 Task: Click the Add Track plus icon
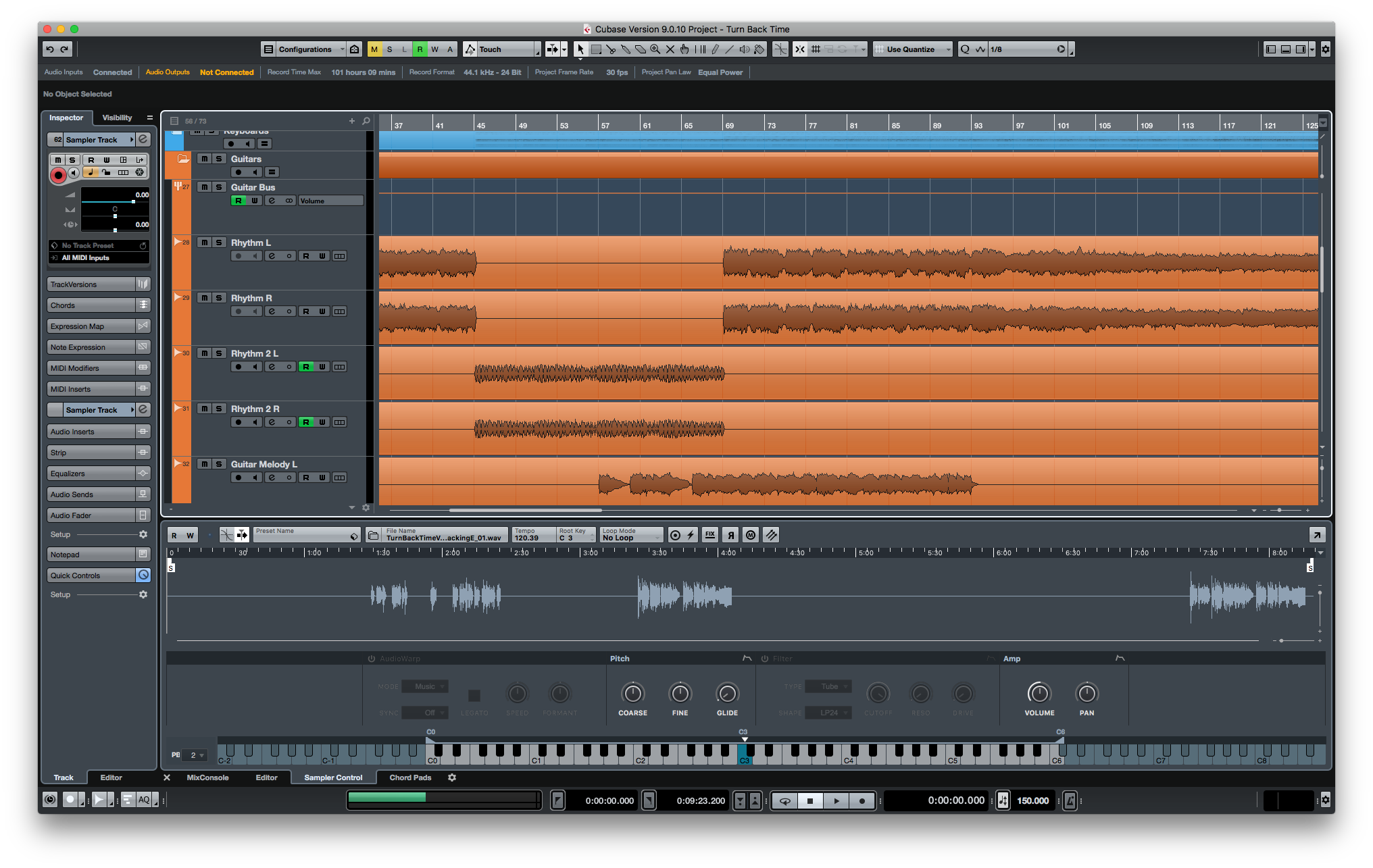352,121
